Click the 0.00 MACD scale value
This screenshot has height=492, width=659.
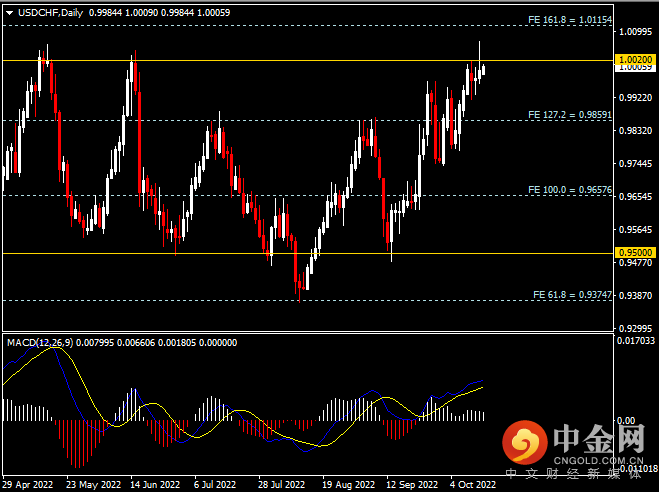pos(626,421)
